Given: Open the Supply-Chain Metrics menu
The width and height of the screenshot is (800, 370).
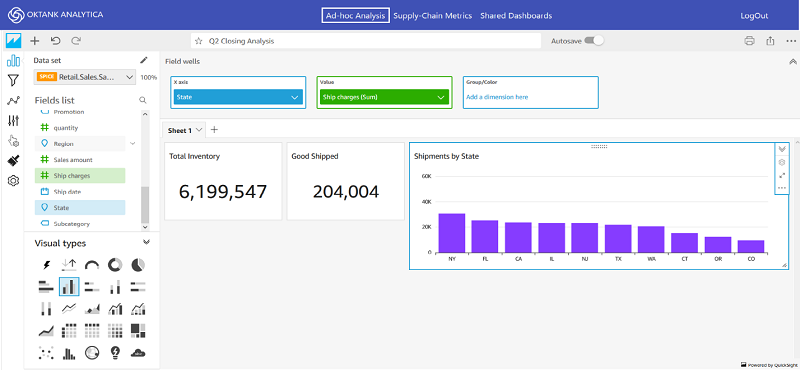Looking at the screenshot, I should pos(433,16).
